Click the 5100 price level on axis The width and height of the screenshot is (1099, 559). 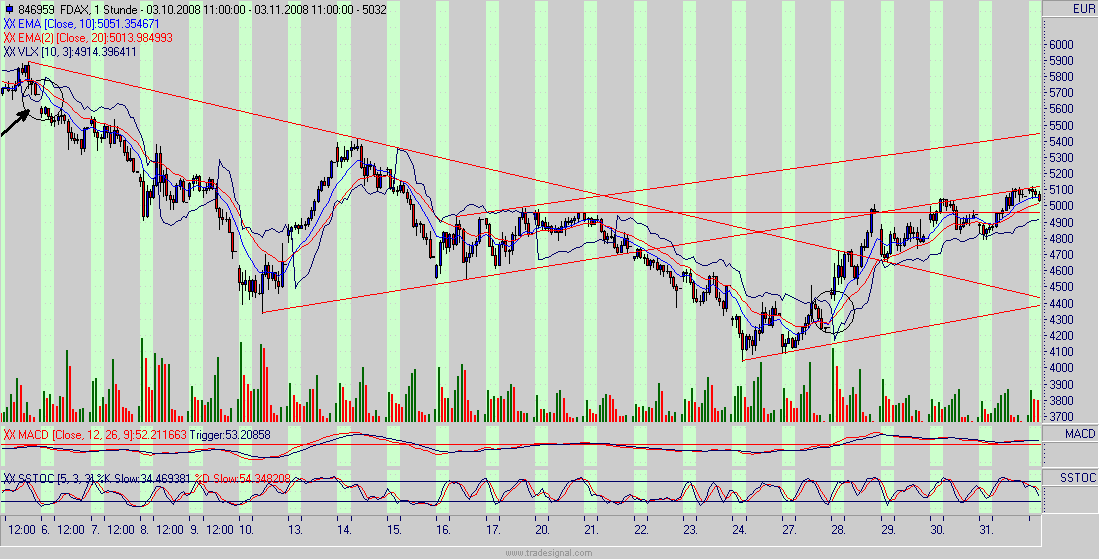click(x=1063, y=189)
